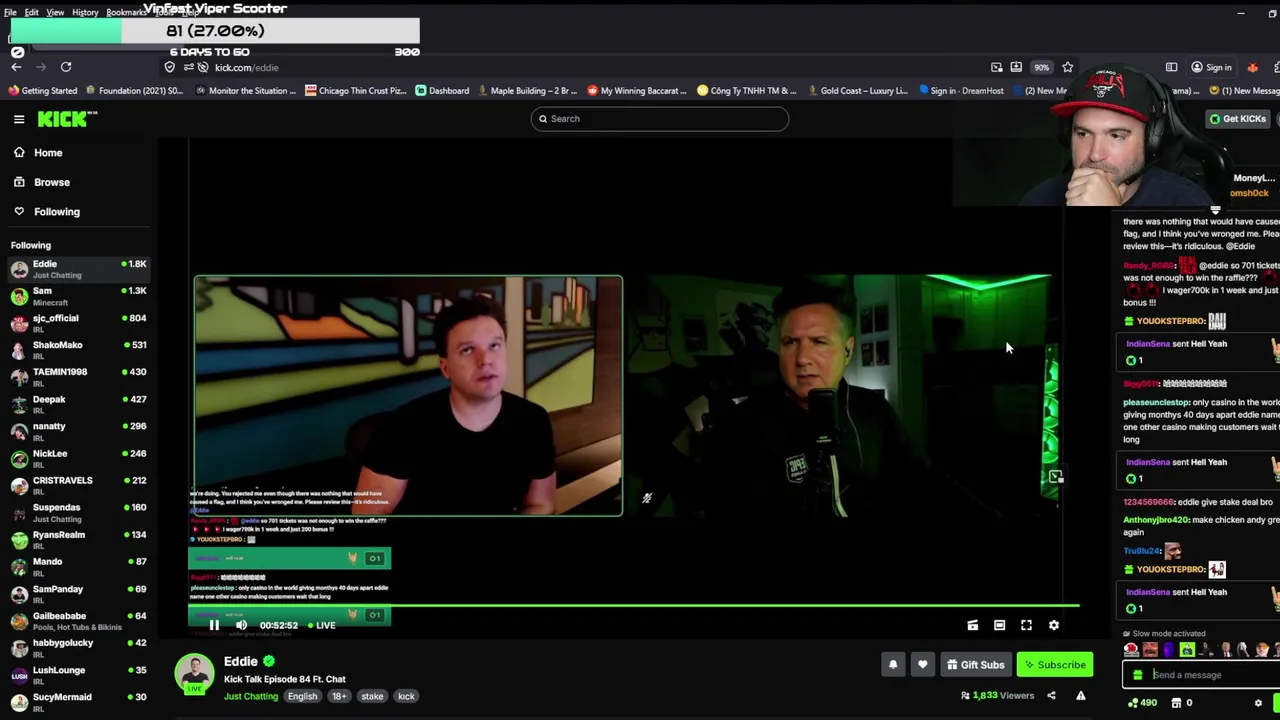Viewport: 1280px width, 720px height.
Task: Toggle theater mode on the player
Action: (x=999, y=625)
